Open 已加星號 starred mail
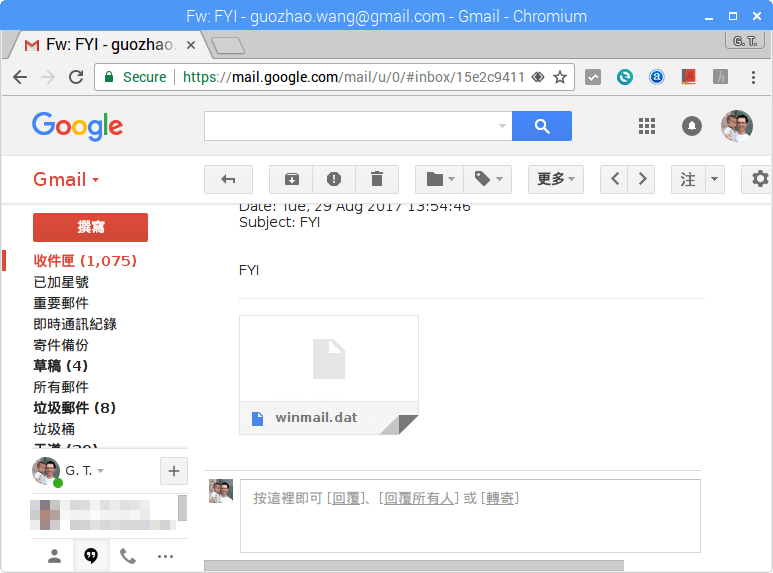 point(61,282)
